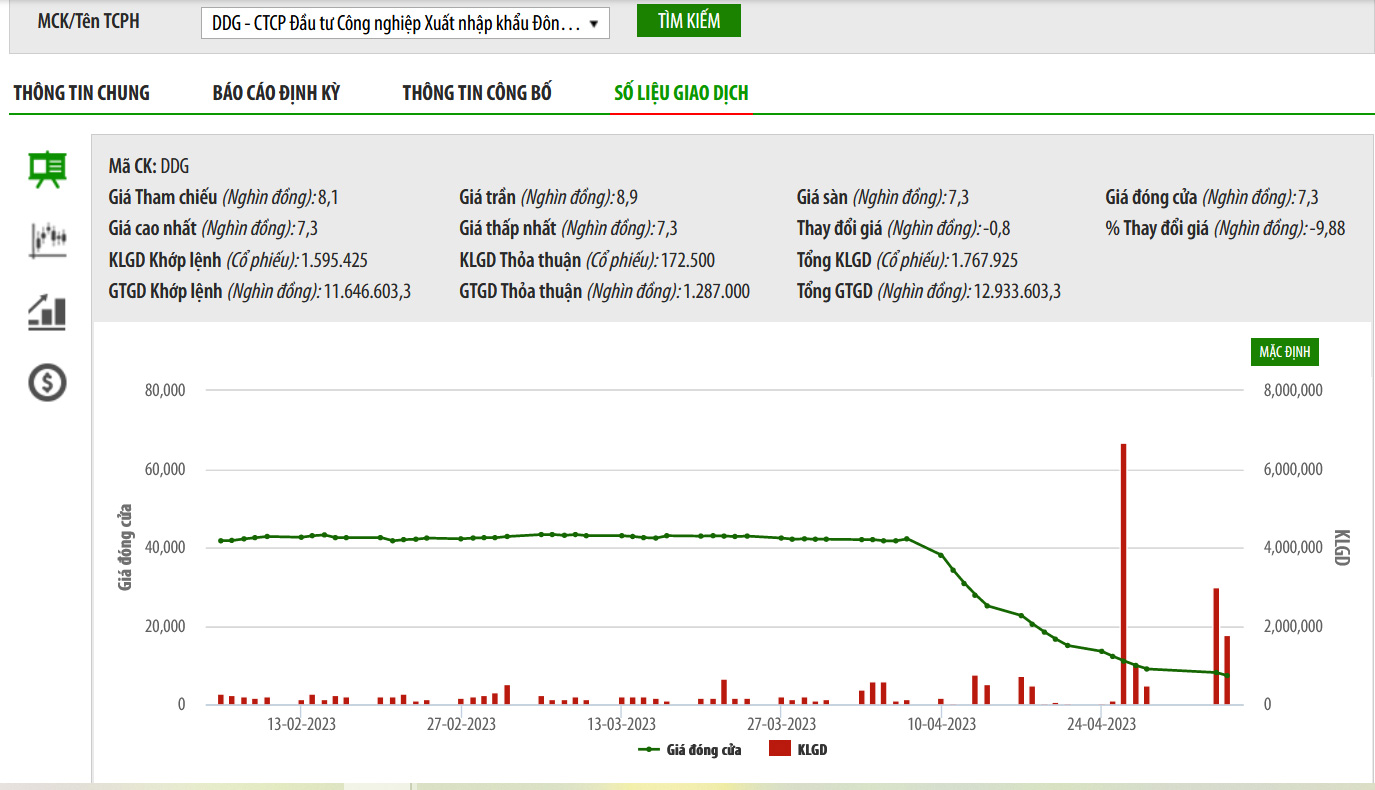Toggle the Giá đóng cửa series in the legend
1375x790 pixels.
tap(690, 750)
